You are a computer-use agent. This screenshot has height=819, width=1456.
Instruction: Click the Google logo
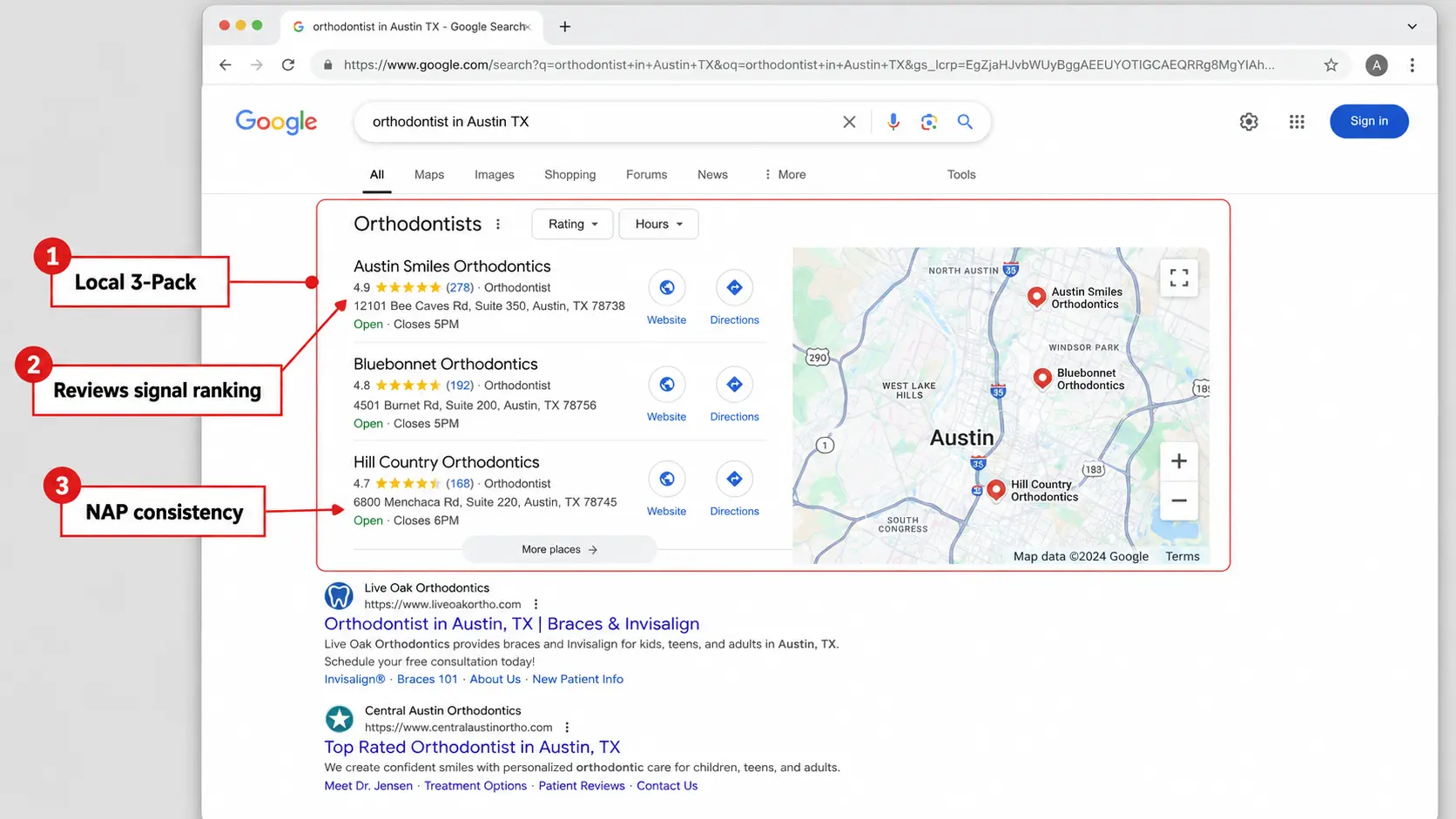click(x=276, y=122)
